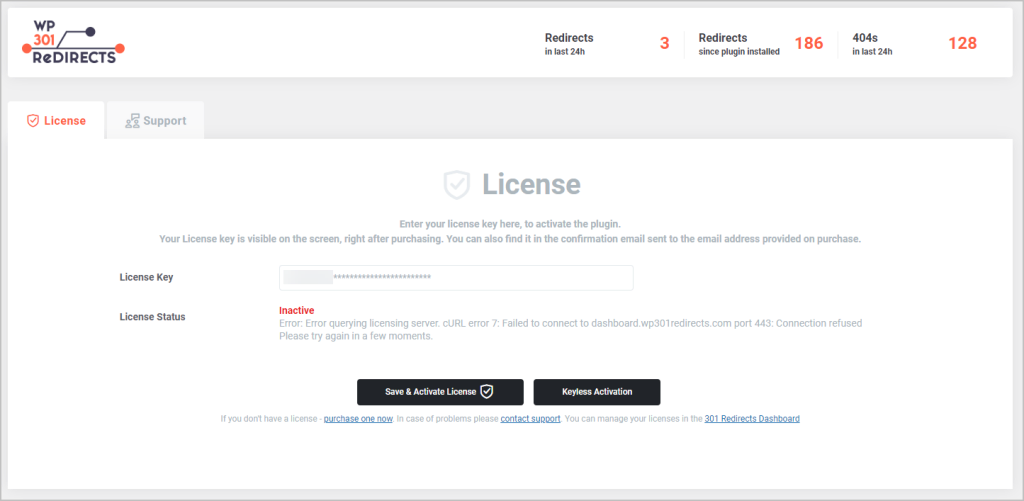Image resolution: width=1024 pixels, height=501 pixels.
Task: Switch to the Support tab
Action: tap(155, 121)
